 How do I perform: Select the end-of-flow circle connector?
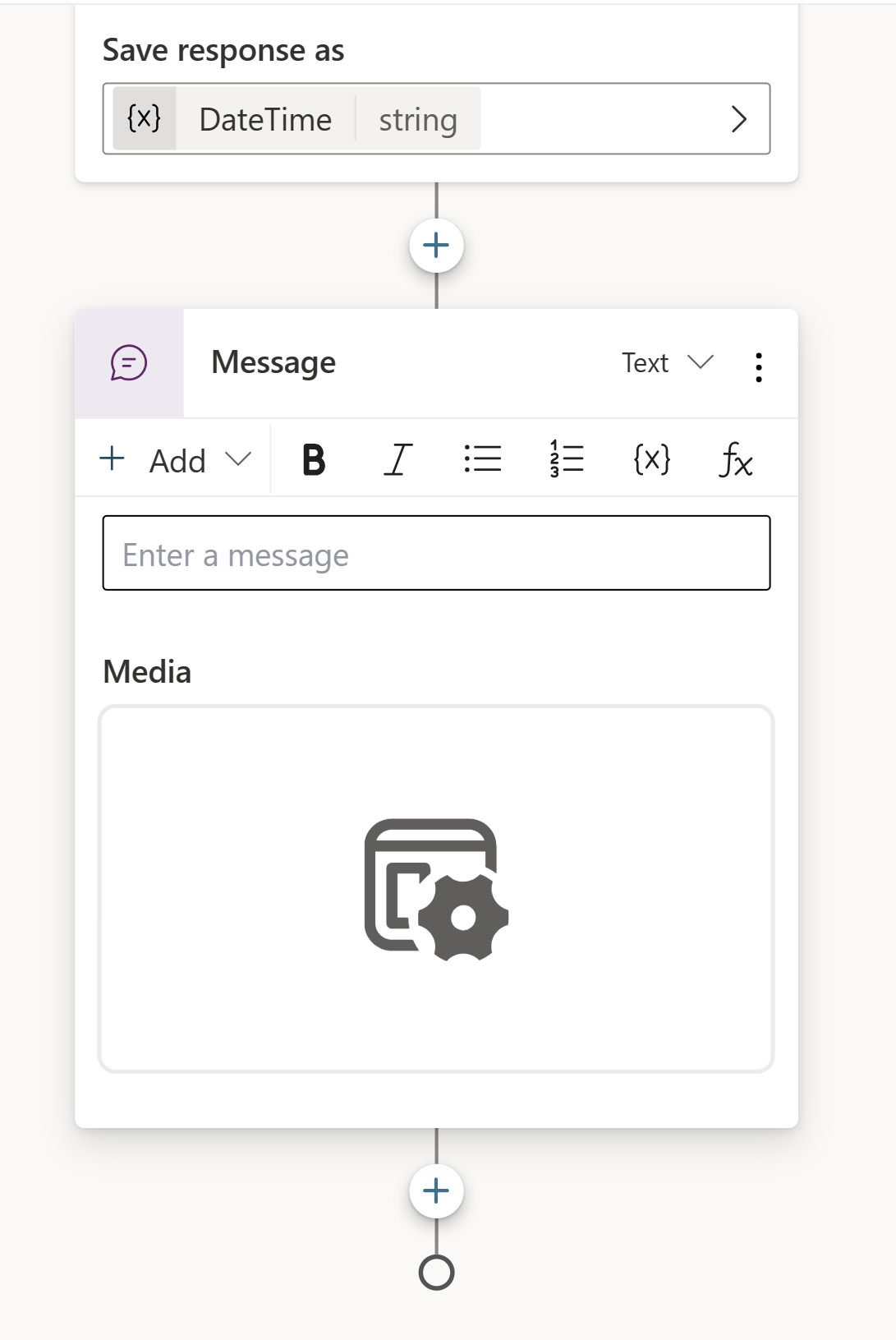[x=436, y=1273]
